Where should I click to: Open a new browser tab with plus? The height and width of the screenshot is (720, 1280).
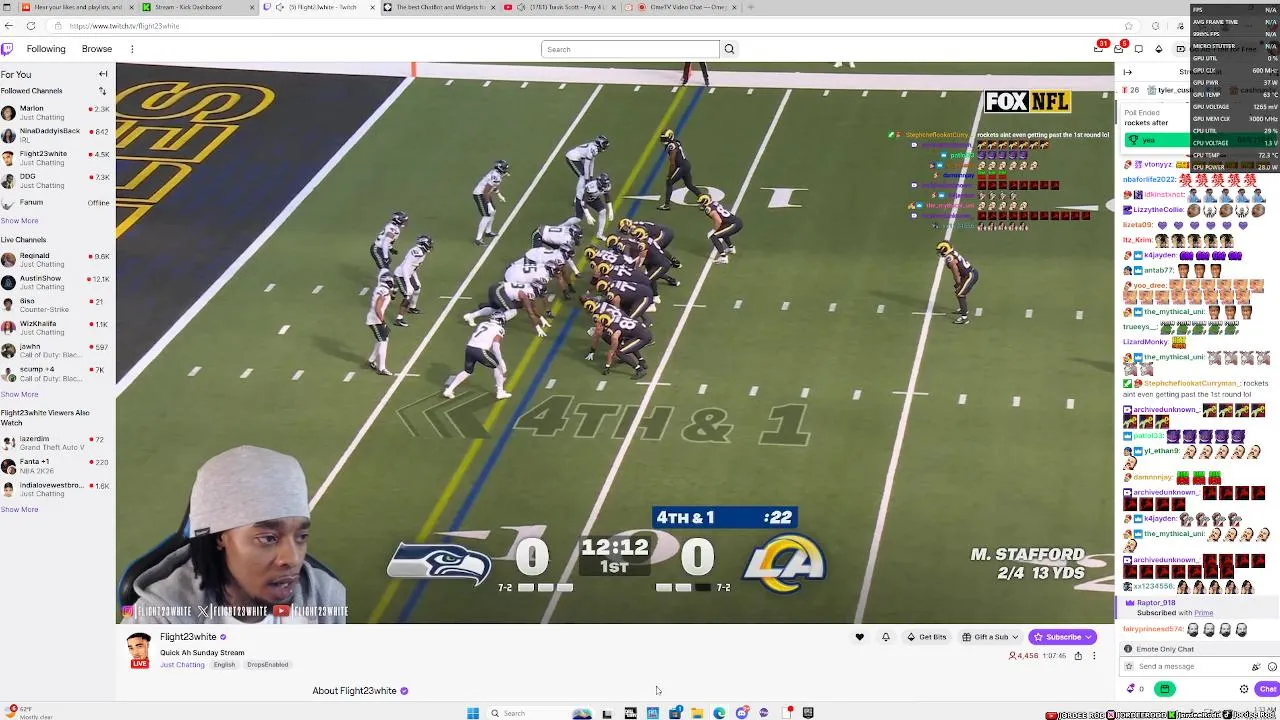(x=751, y=7)
